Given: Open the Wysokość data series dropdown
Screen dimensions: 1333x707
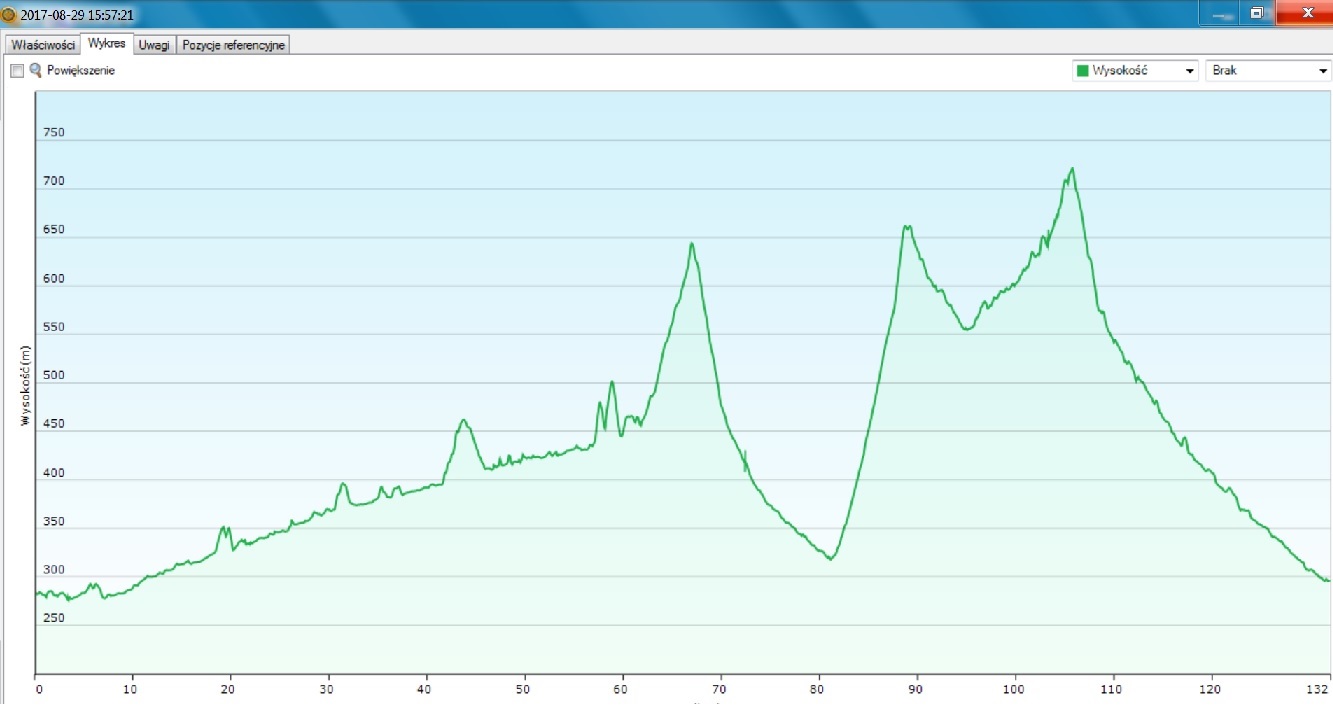Looking at the screenshot, I should (x=1134, y=71).
